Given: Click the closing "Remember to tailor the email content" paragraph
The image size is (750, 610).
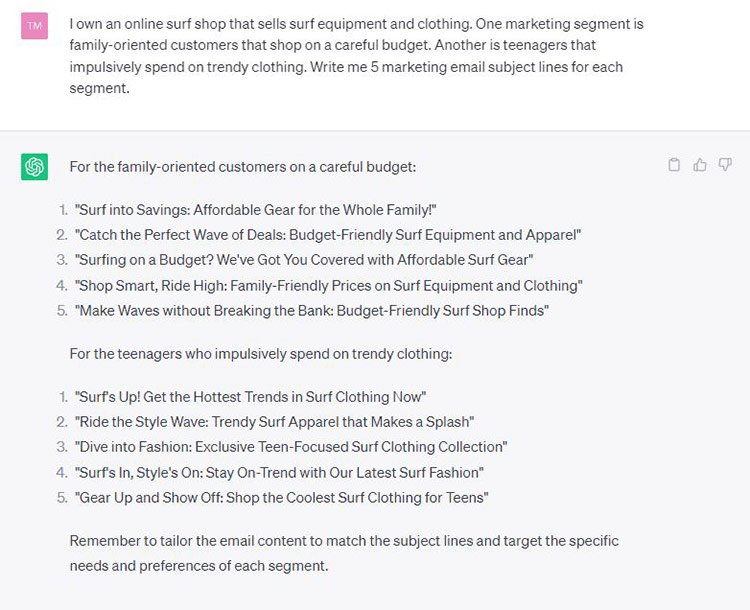Looking at the screenshot, I should 344,541.
